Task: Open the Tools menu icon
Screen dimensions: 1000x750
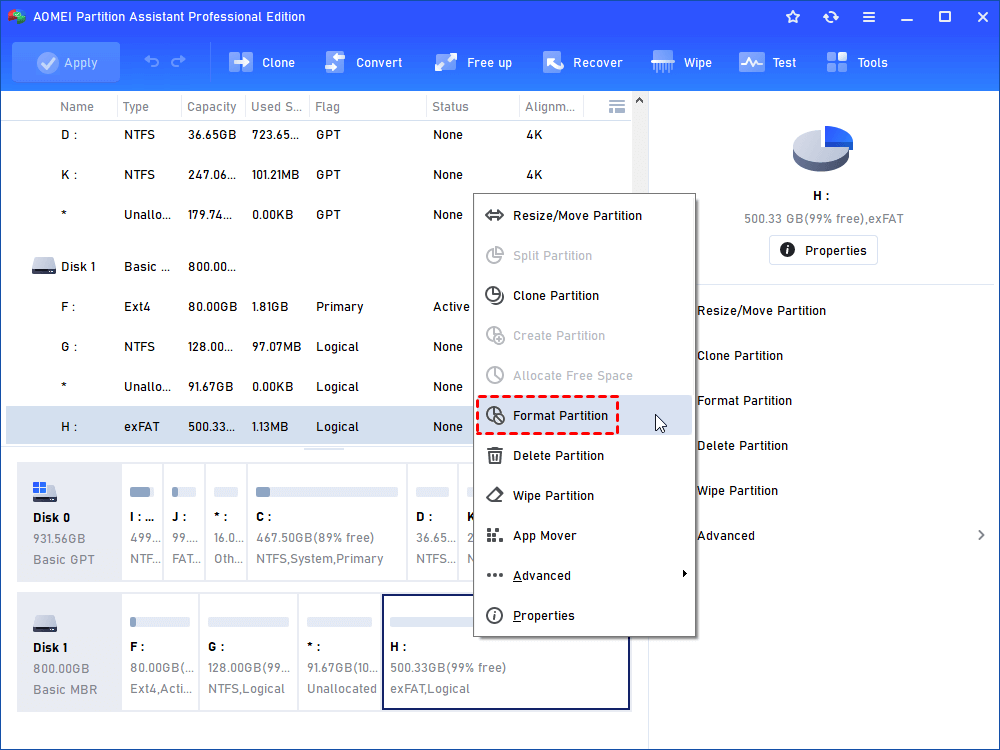Action: (837, 62)
